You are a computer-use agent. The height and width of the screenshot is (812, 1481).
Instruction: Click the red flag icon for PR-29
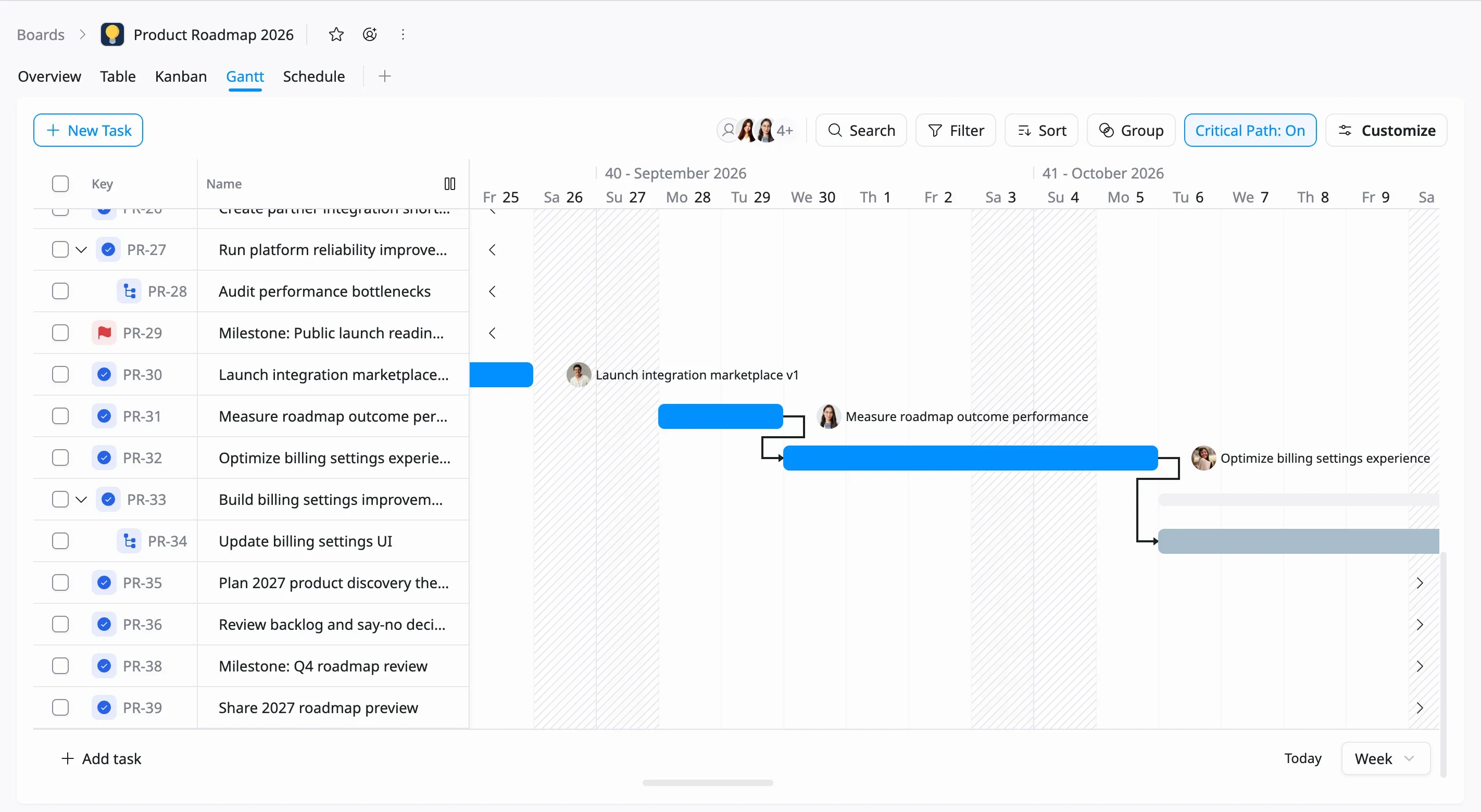tap(104, 333)
